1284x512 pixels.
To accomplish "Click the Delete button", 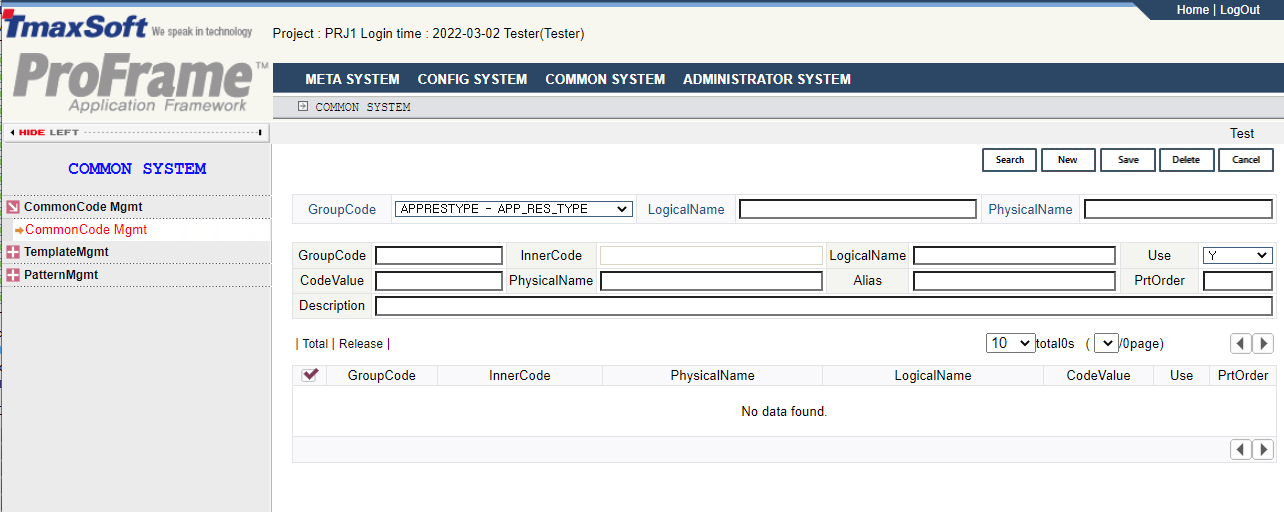I will tap(1186, 160).
